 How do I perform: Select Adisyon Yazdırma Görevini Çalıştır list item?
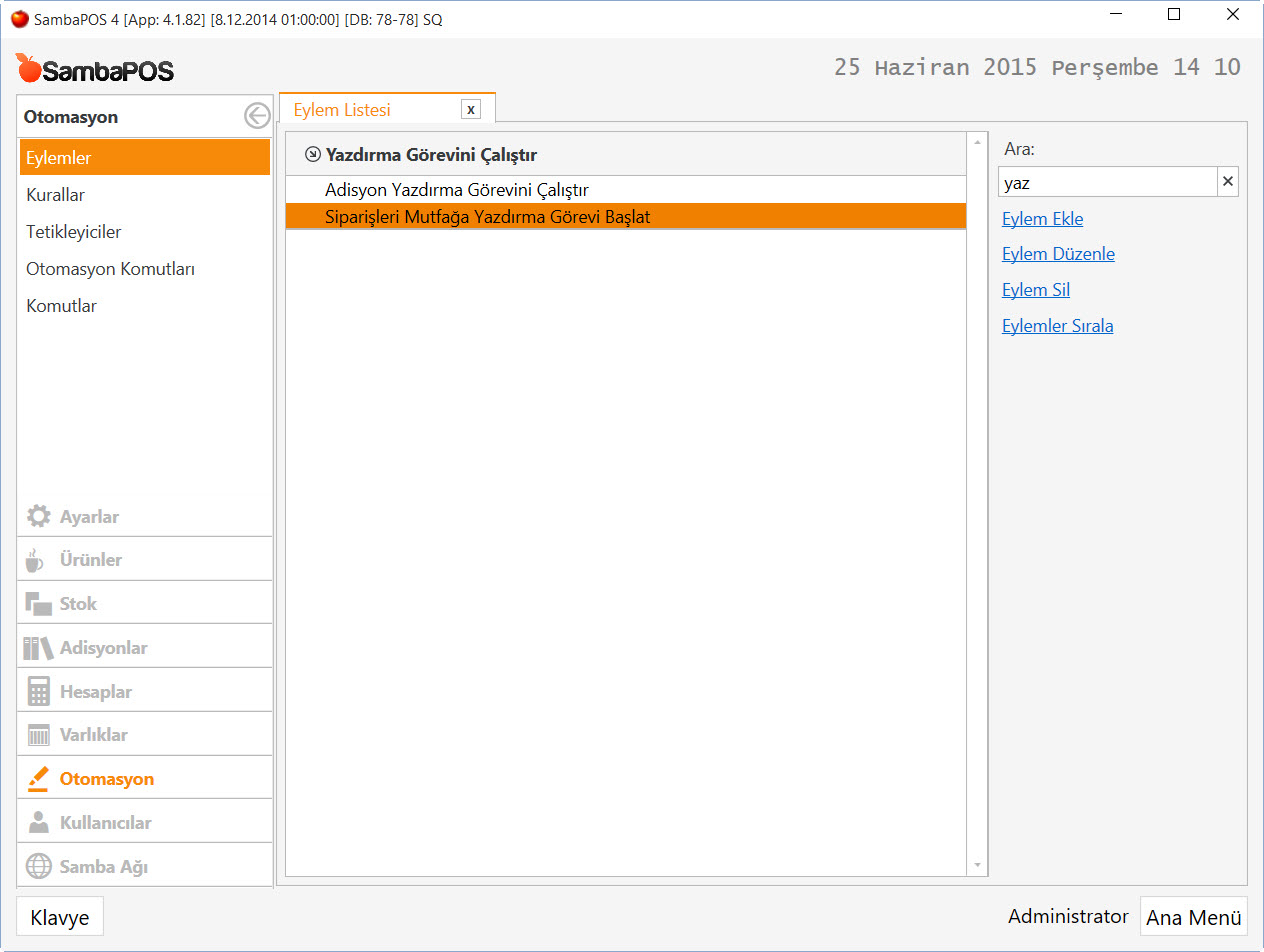457,190
